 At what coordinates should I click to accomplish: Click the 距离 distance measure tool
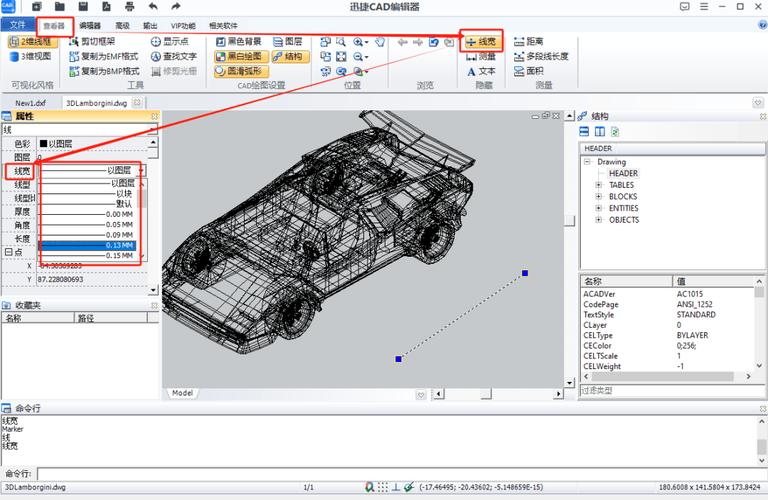pos(528,42)
